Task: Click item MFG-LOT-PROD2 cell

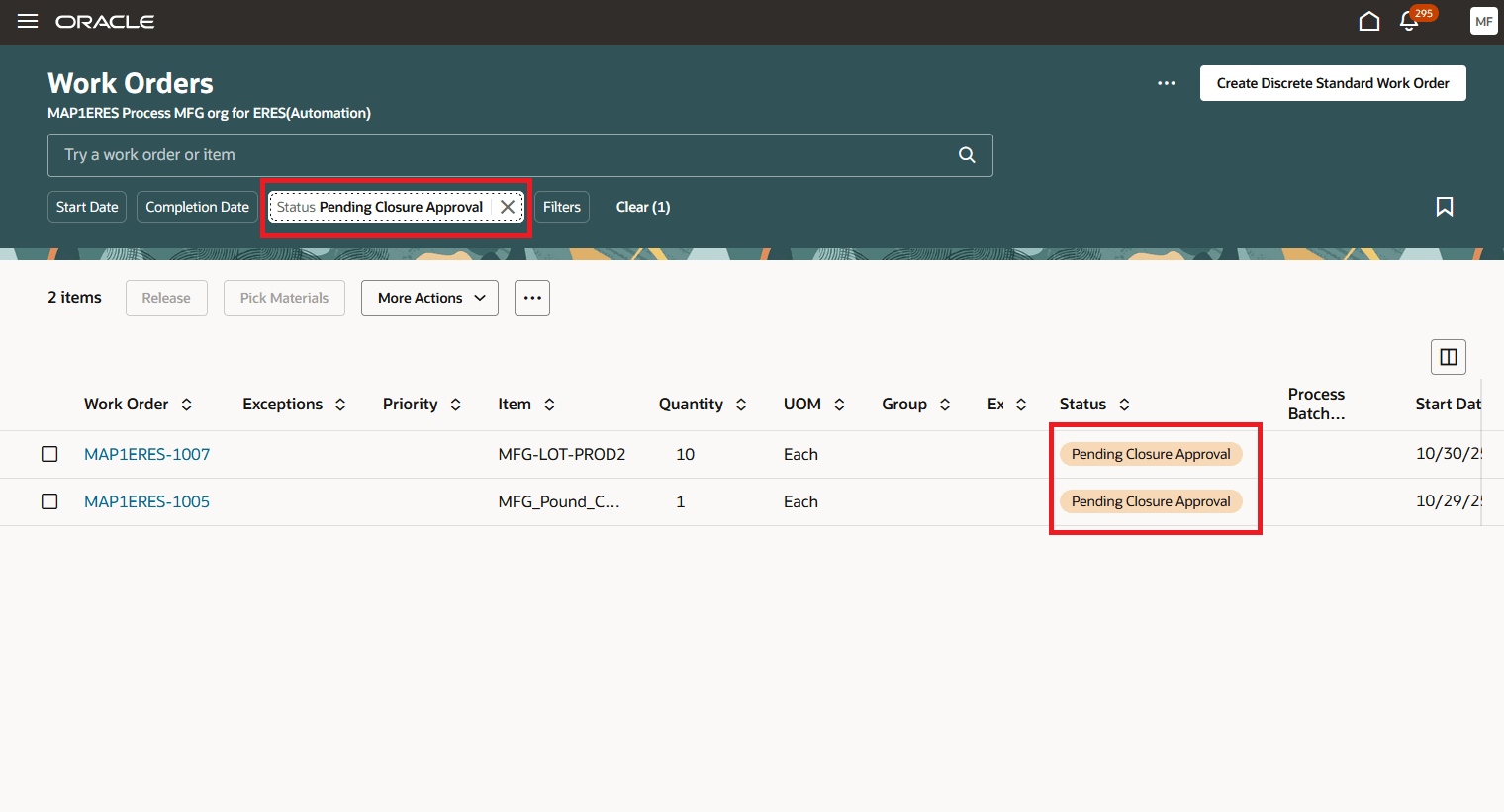Action: coord(562,454)
